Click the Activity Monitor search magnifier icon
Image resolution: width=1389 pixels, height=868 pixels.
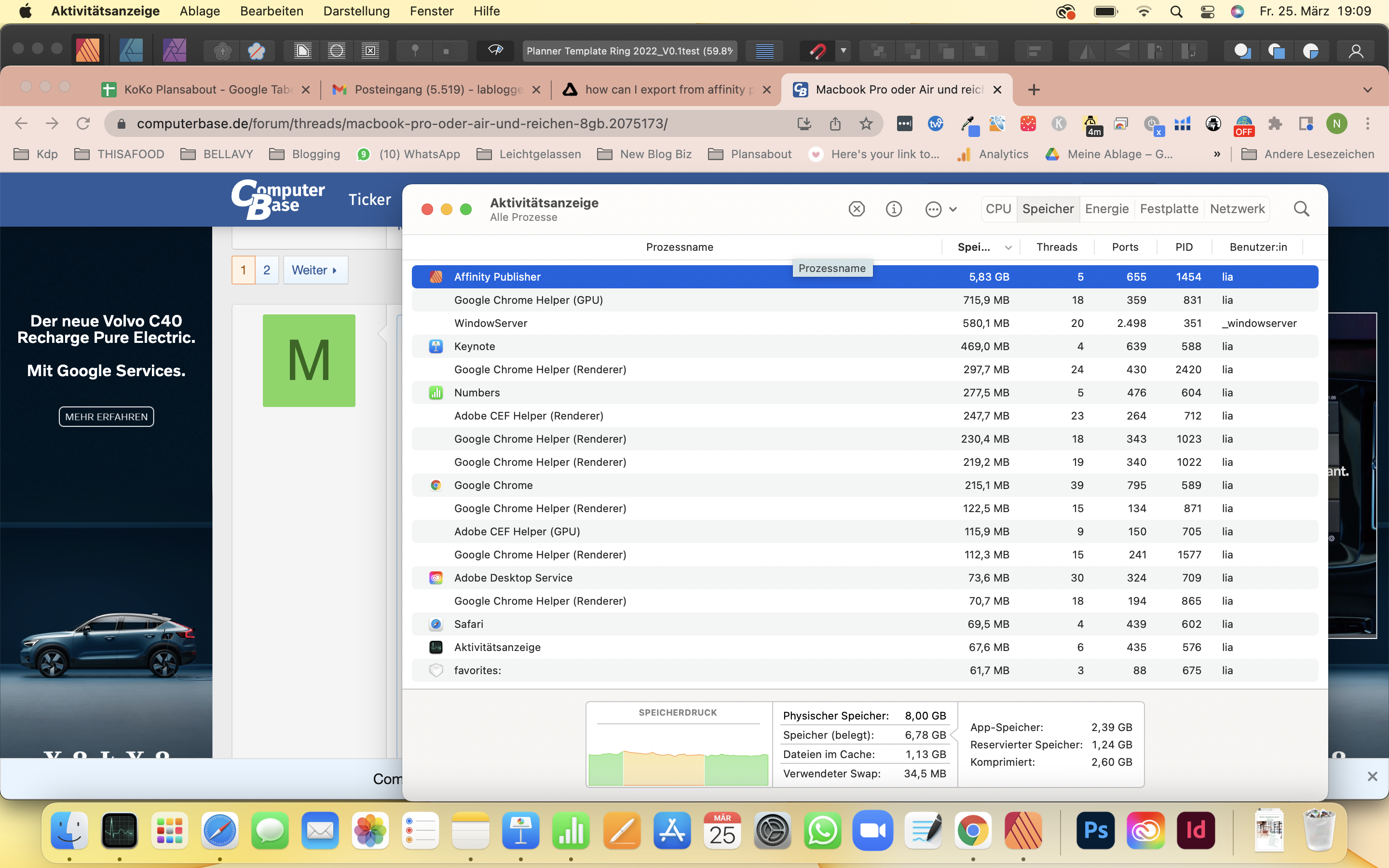pyautogui.click(x=1301, y=209)
